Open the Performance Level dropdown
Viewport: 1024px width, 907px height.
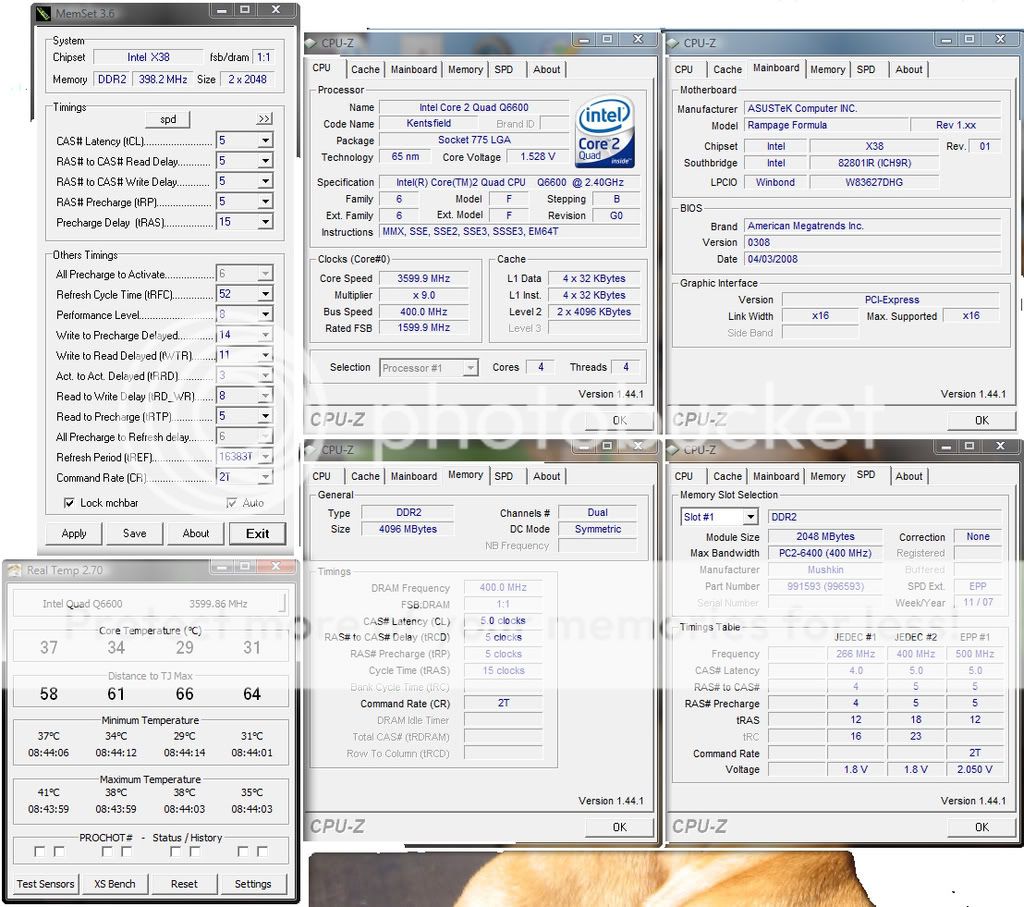[x=265, y=314]
